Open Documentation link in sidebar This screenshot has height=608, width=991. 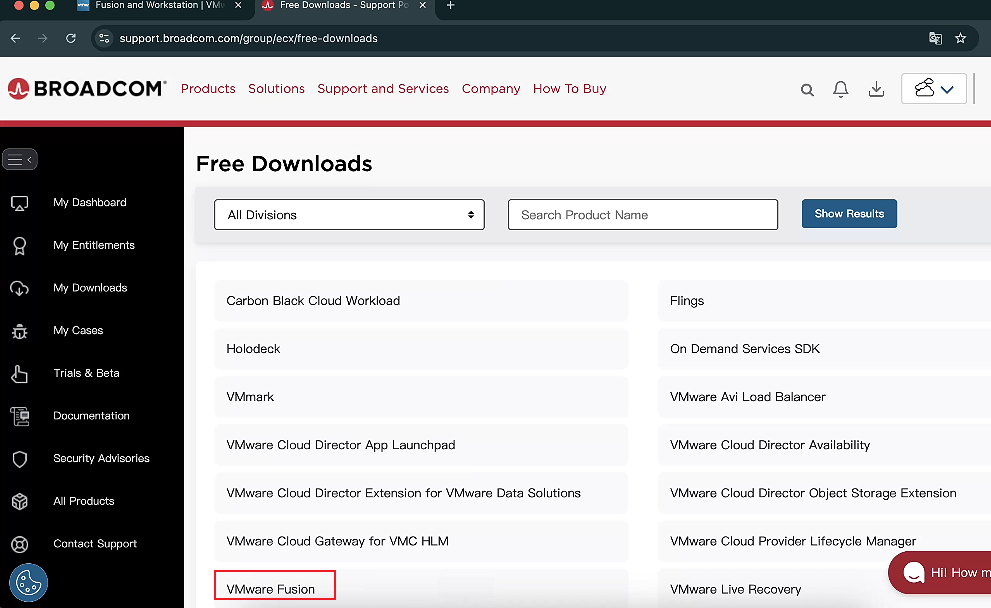click(91, 416)
